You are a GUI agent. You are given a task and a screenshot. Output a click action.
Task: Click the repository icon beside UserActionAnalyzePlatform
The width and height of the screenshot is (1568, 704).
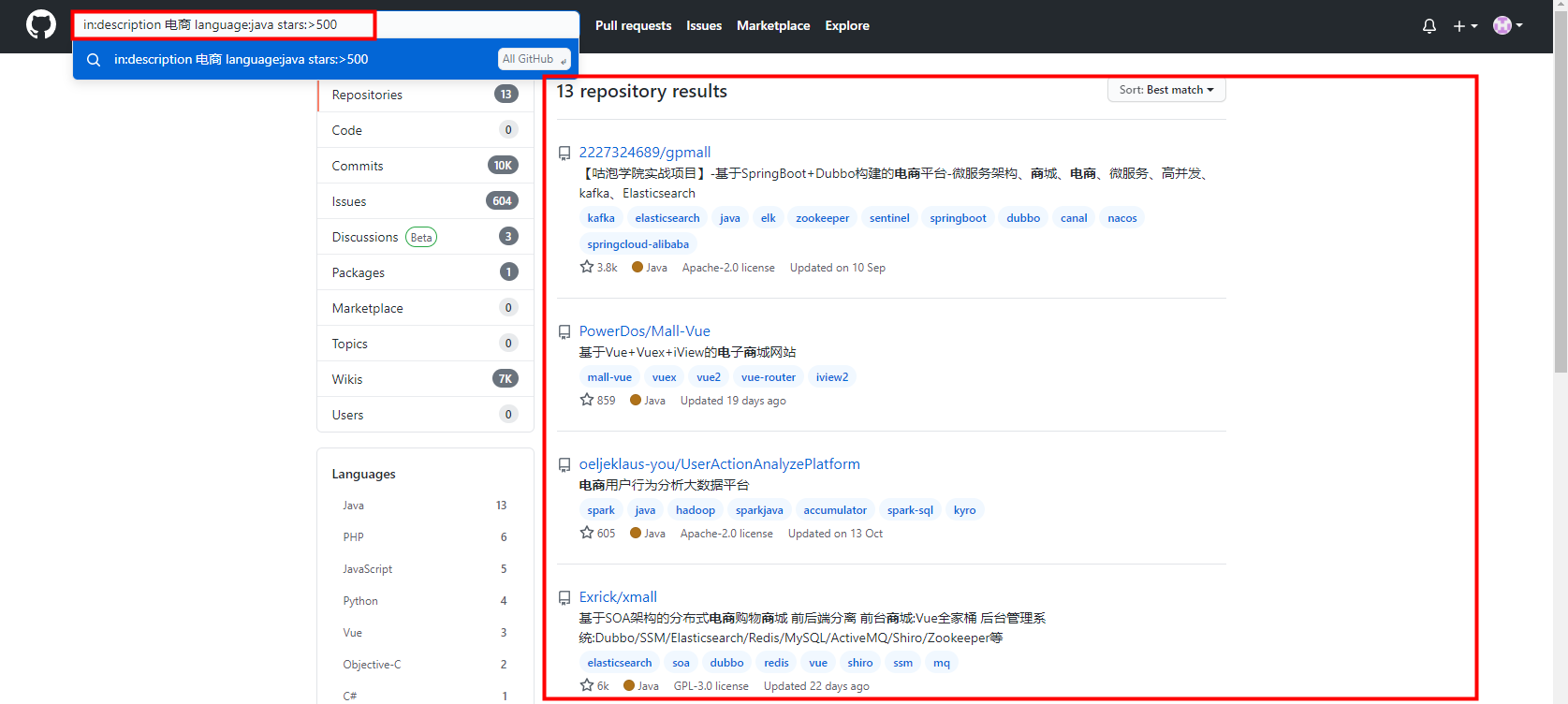tap(564, 465)
